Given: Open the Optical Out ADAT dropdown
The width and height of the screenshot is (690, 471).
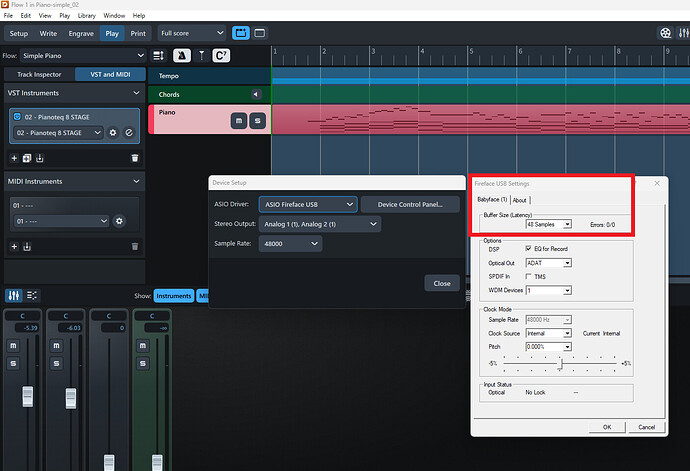Looking at the screenshot, I should pyautogui.click(x=548, y=263).
